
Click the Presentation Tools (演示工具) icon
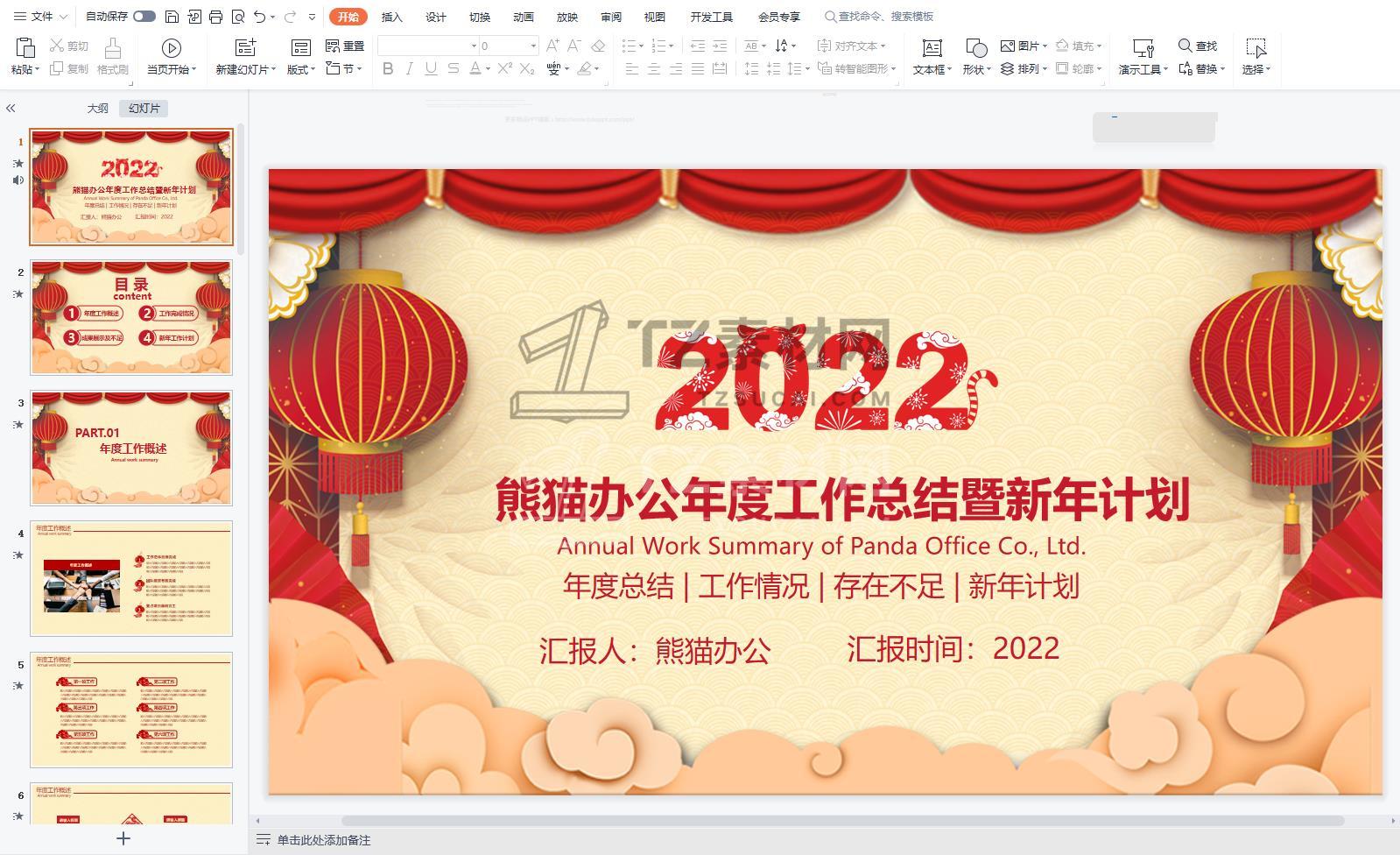tap(1143, 47)
